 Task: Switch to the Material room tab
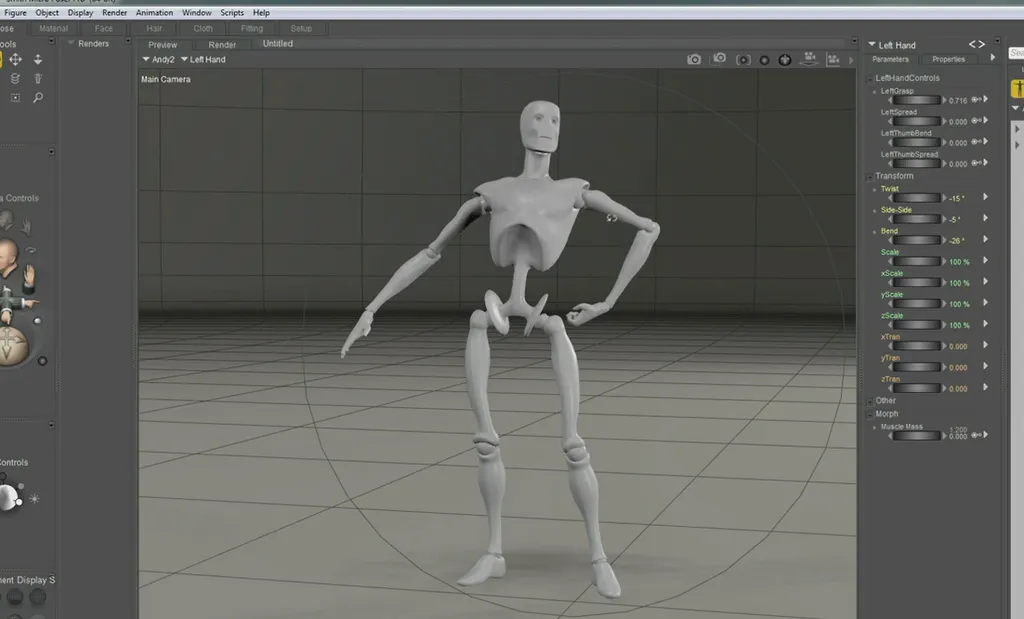click(x=54, y=29)
